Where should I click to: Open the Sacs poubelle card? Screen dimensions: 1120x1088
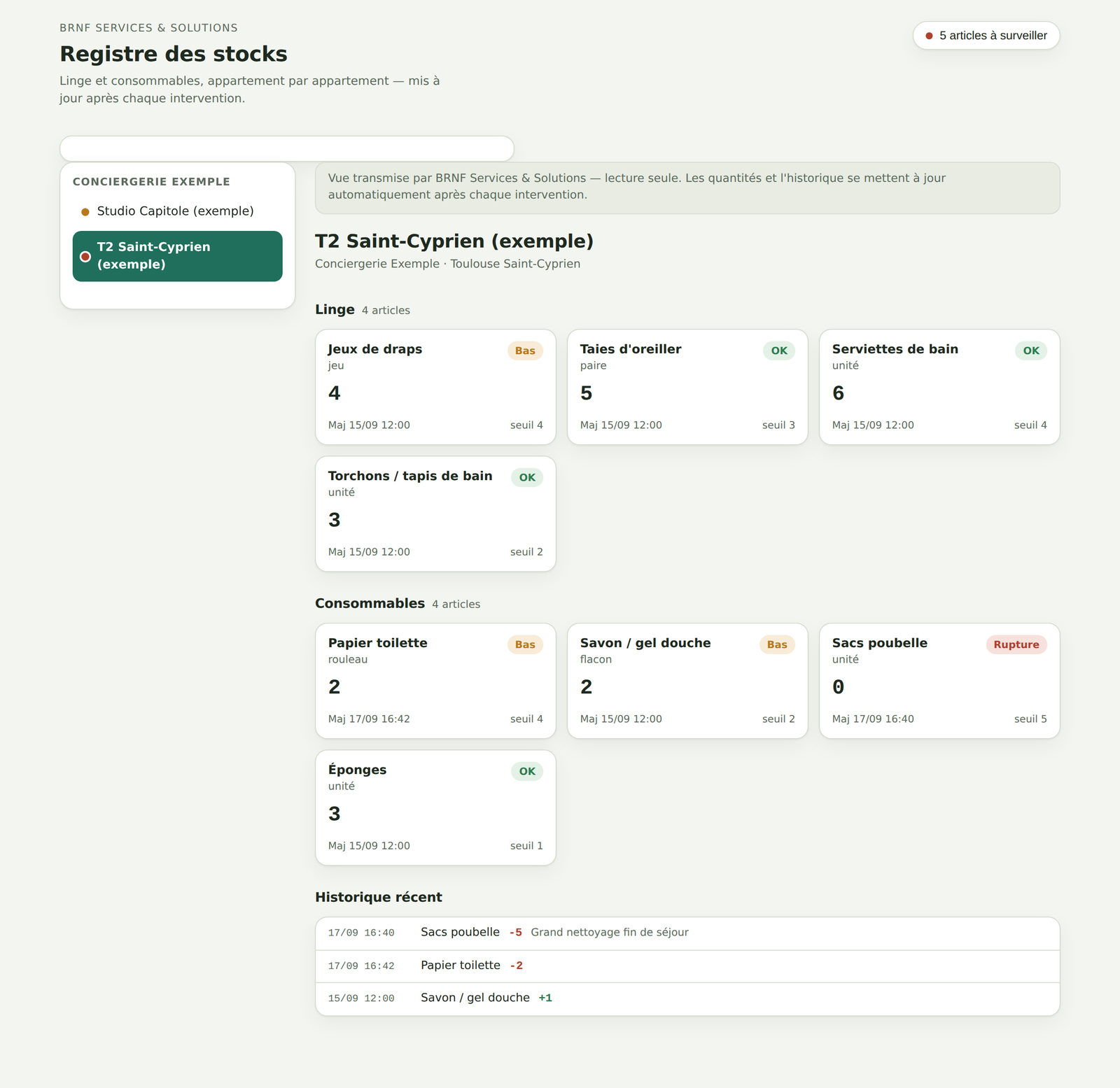point(939,681)
